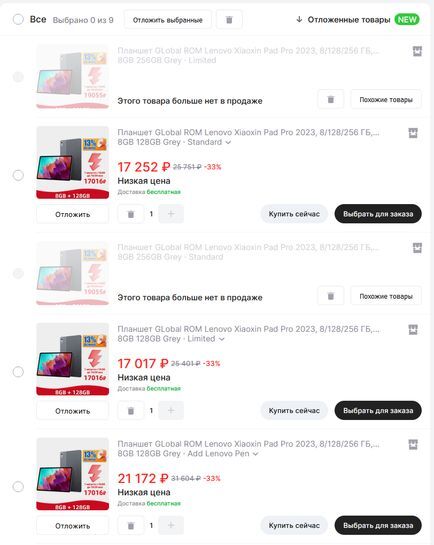Click the trash icon of the 17 017 ₽ tablet

(x=131, y=411)
